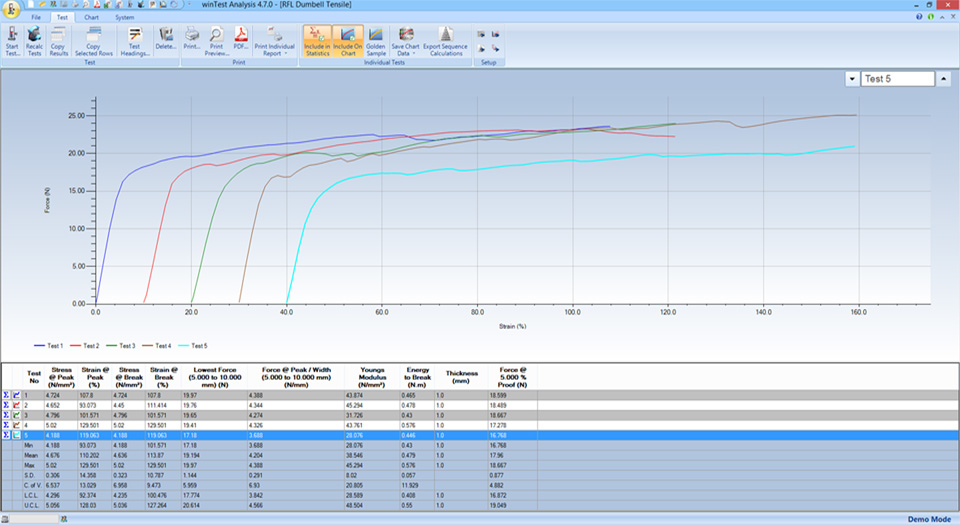Viewport: 960px width, 525px height.
Task: Click Test 1 blue legend entry
Action: tap(48, 346)
